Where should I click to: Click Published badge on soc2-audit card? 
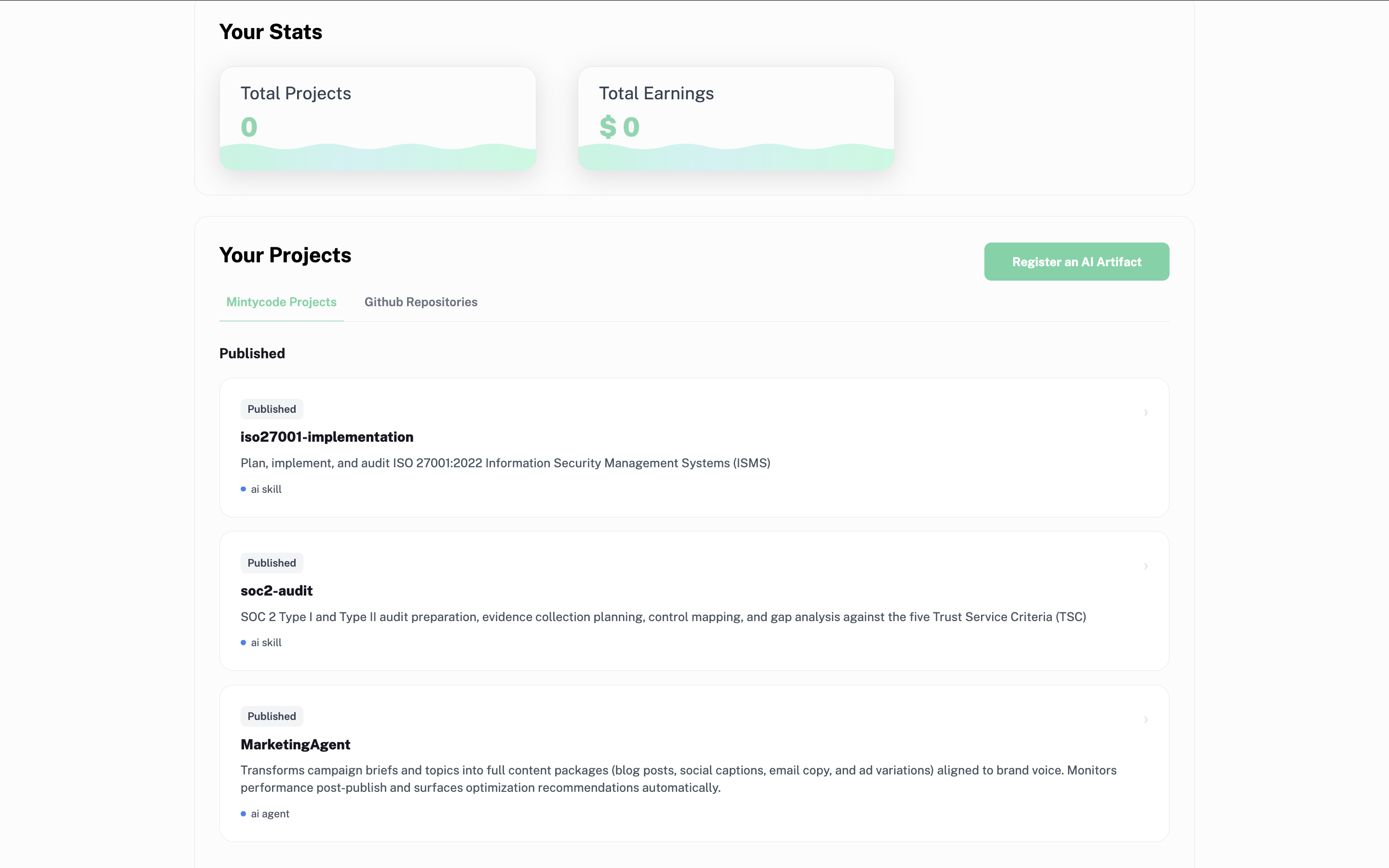coord(272,563)
